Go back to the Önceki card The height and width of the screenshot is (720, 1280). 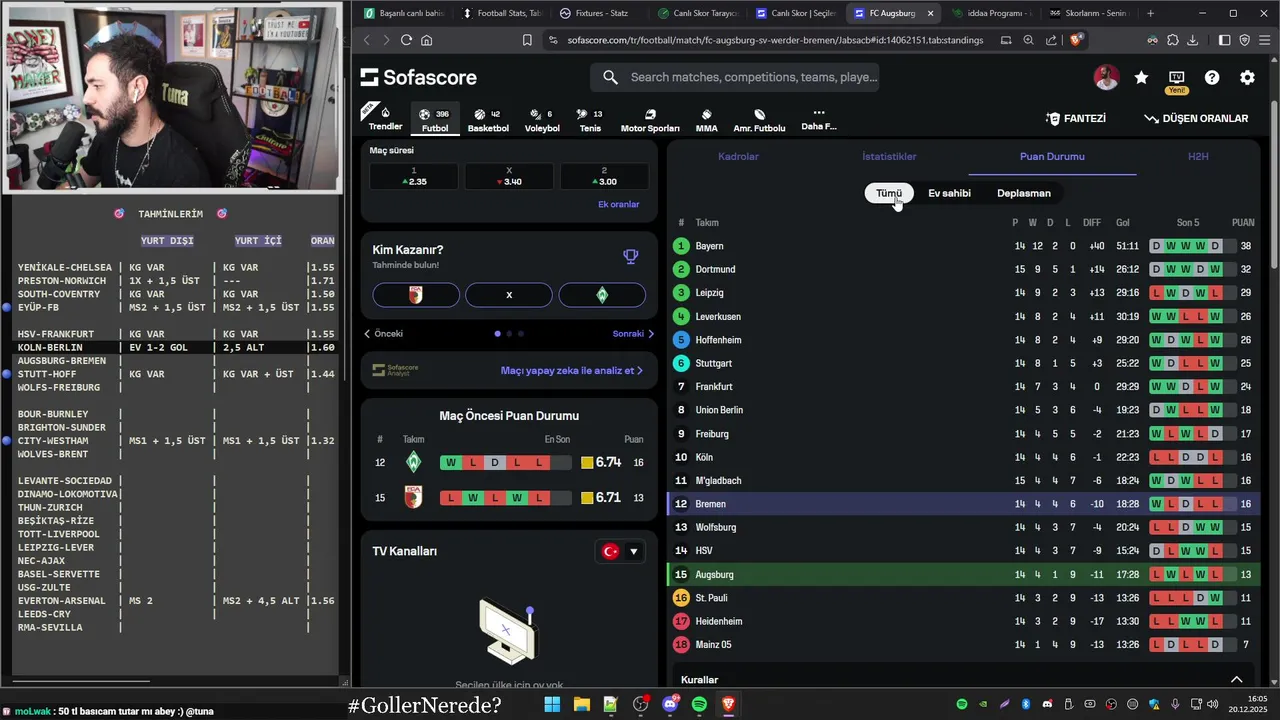(x=384, y=334)
